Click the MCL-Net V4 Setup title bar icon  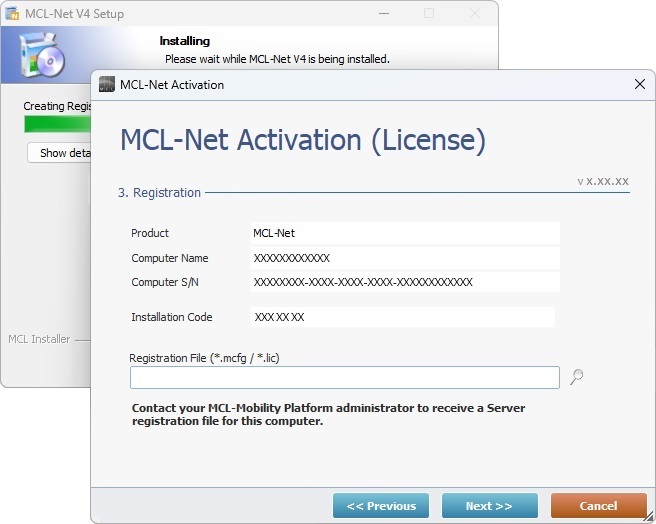pyautogui.click(x=12, y=13)
